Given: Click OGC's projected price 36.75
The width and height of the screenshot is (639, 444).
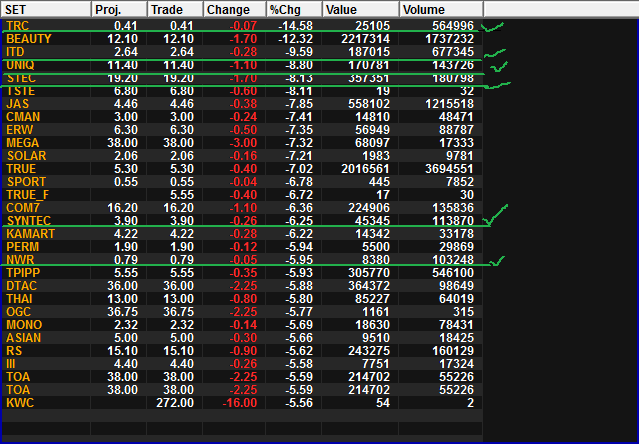Looking at the screenshot, I should point(122,312).
